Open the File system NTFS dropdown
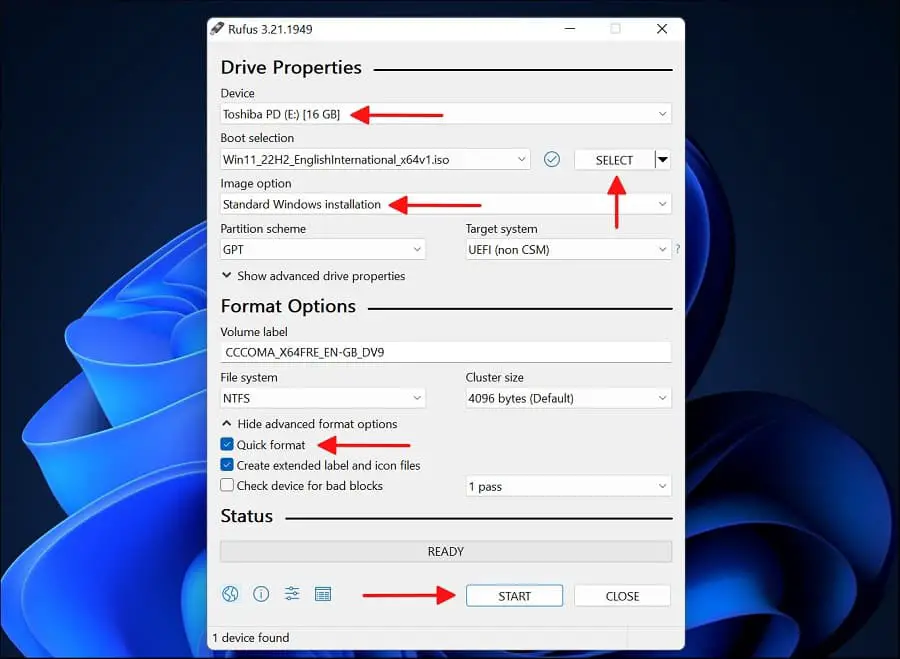The image size is (900, 659). tap(323, 398)
